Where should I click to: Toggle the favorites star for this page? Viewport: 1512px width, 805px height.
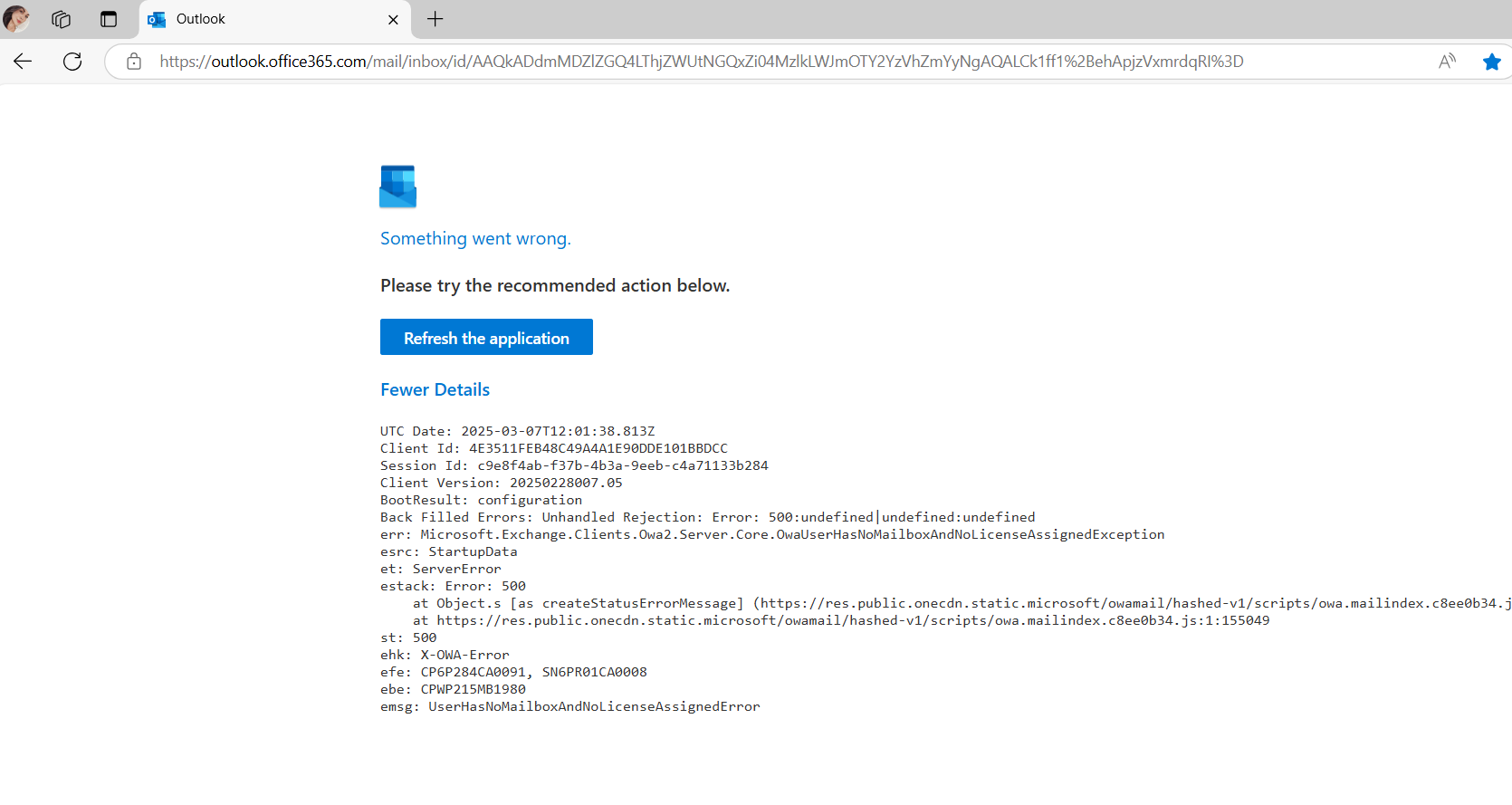coord(1491,62)
